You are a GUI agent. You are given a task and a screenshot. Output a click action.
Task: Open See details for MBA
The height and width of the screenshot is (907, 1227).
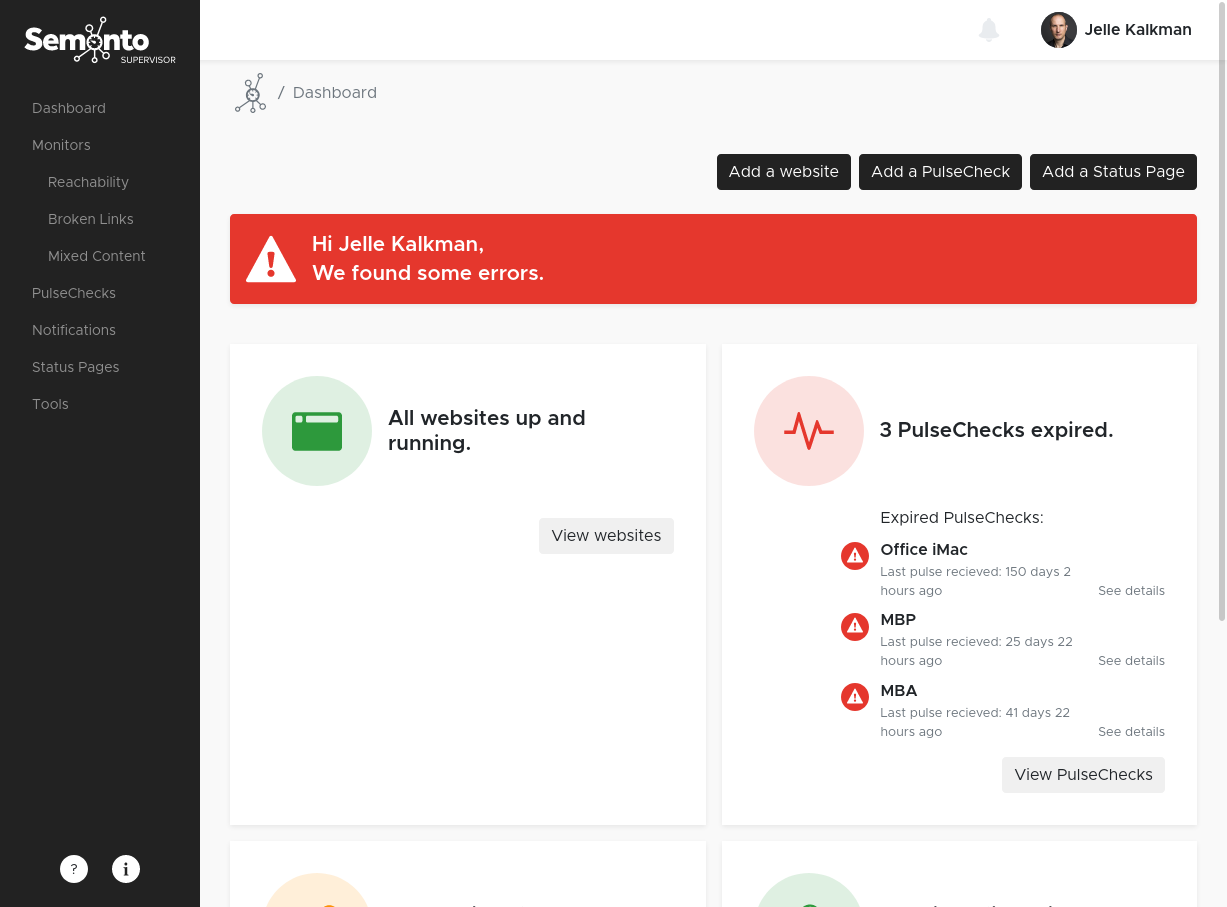click(1131, 732)
